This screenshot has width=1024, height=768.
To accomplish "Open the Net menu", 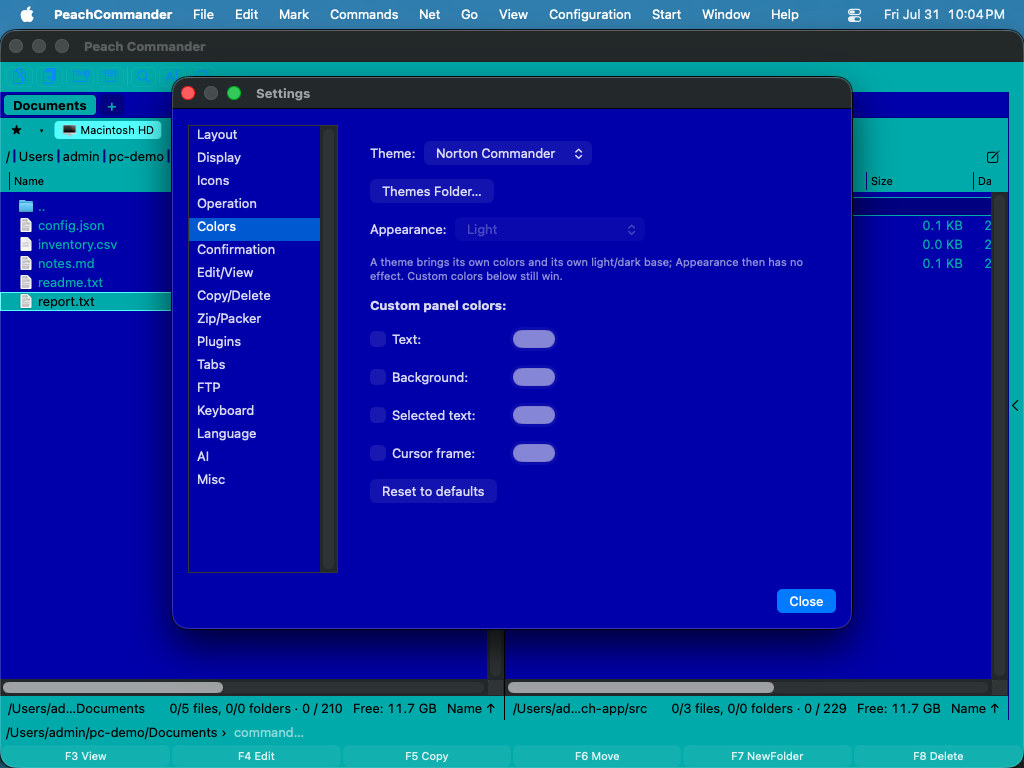I will (x=429, y=14).
